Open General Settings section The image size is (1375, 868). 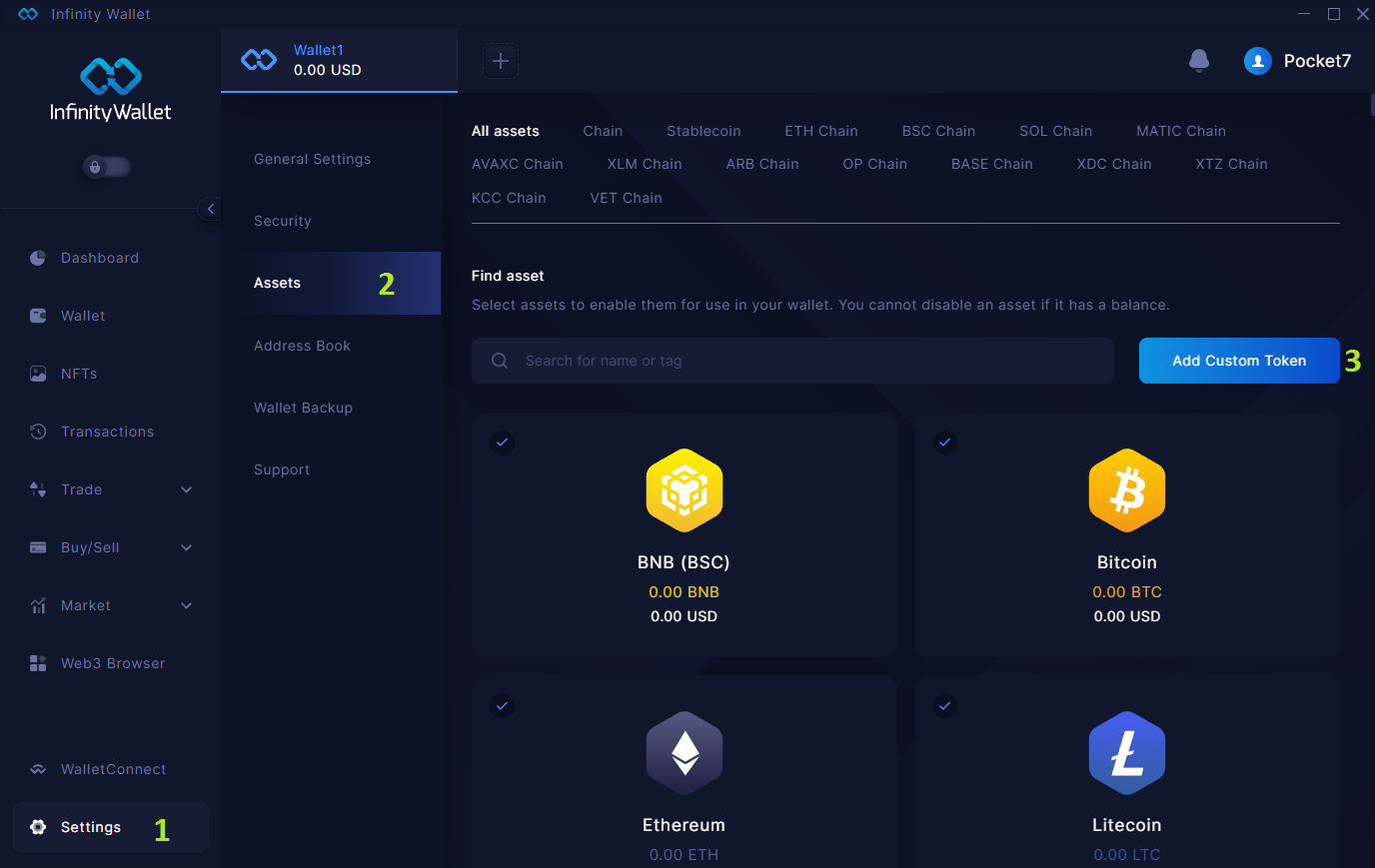(312, 159)
